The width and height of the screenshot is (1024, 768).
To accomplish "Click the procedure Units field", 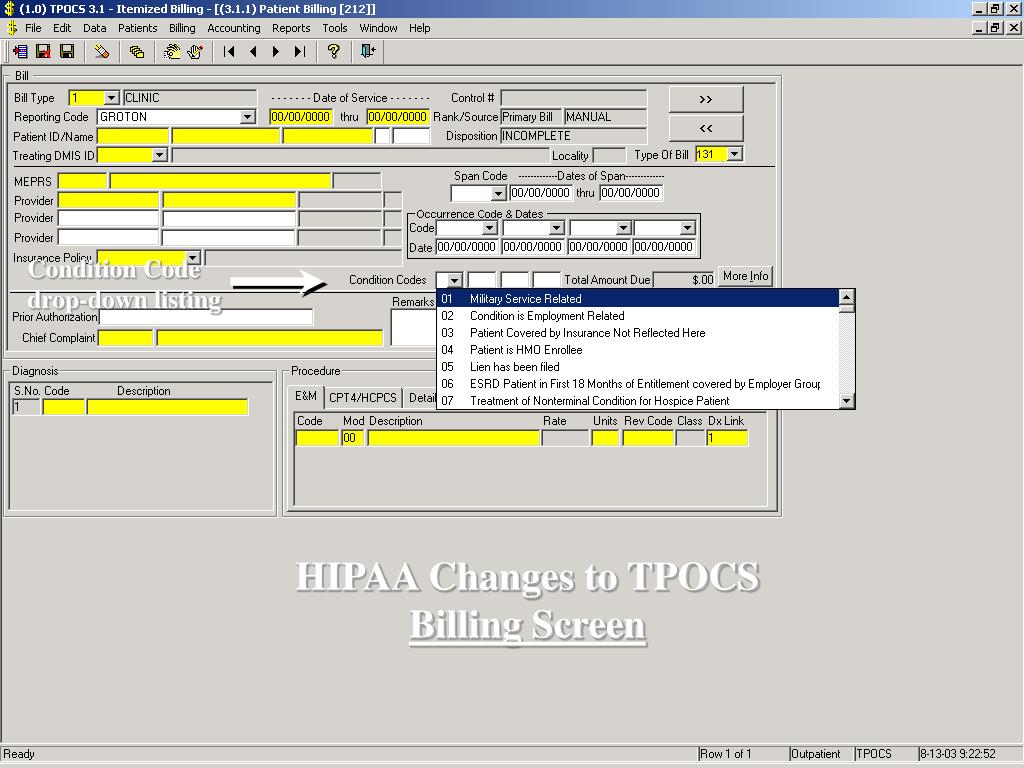I will tap(605, 438).
